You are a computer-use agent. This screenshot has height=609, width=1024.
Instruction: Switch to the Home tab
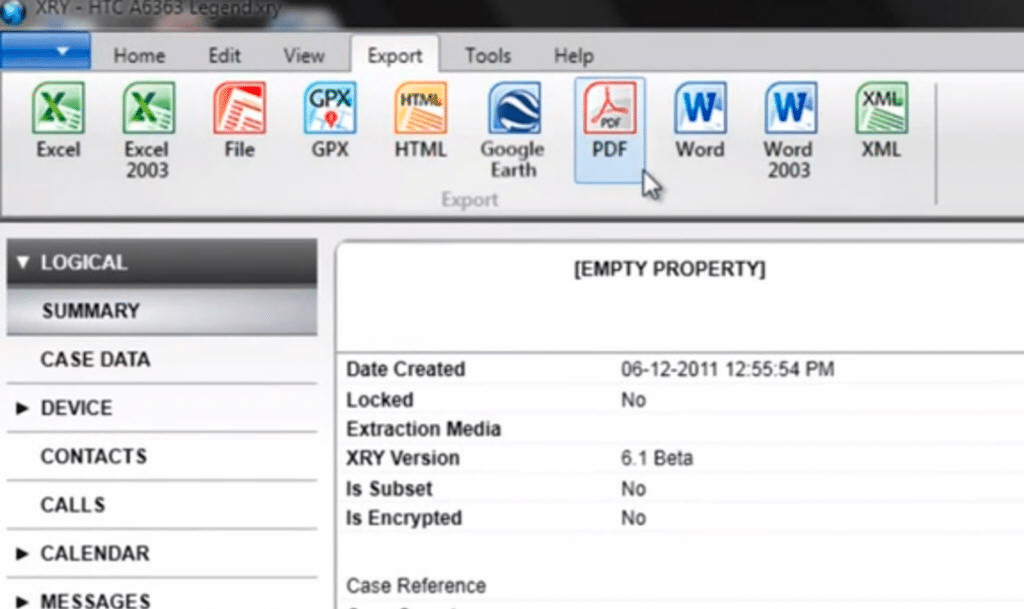[138, 55]
